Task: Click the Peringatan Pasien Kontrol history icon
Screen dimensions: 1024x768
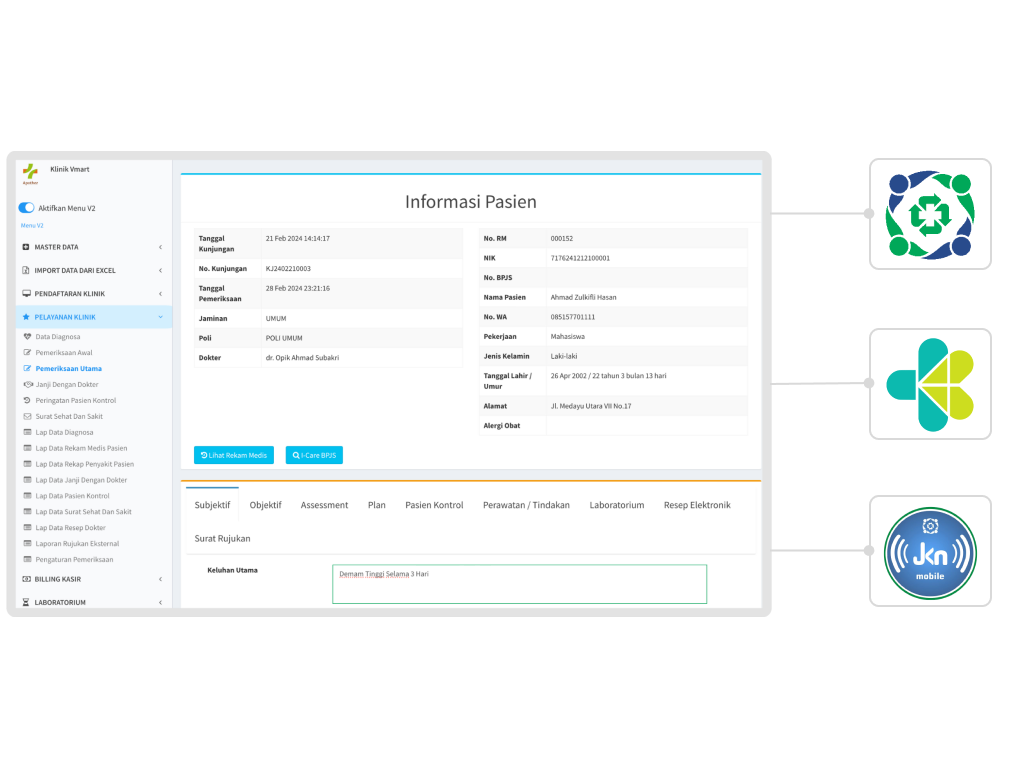Action: (x=27, y=401)
